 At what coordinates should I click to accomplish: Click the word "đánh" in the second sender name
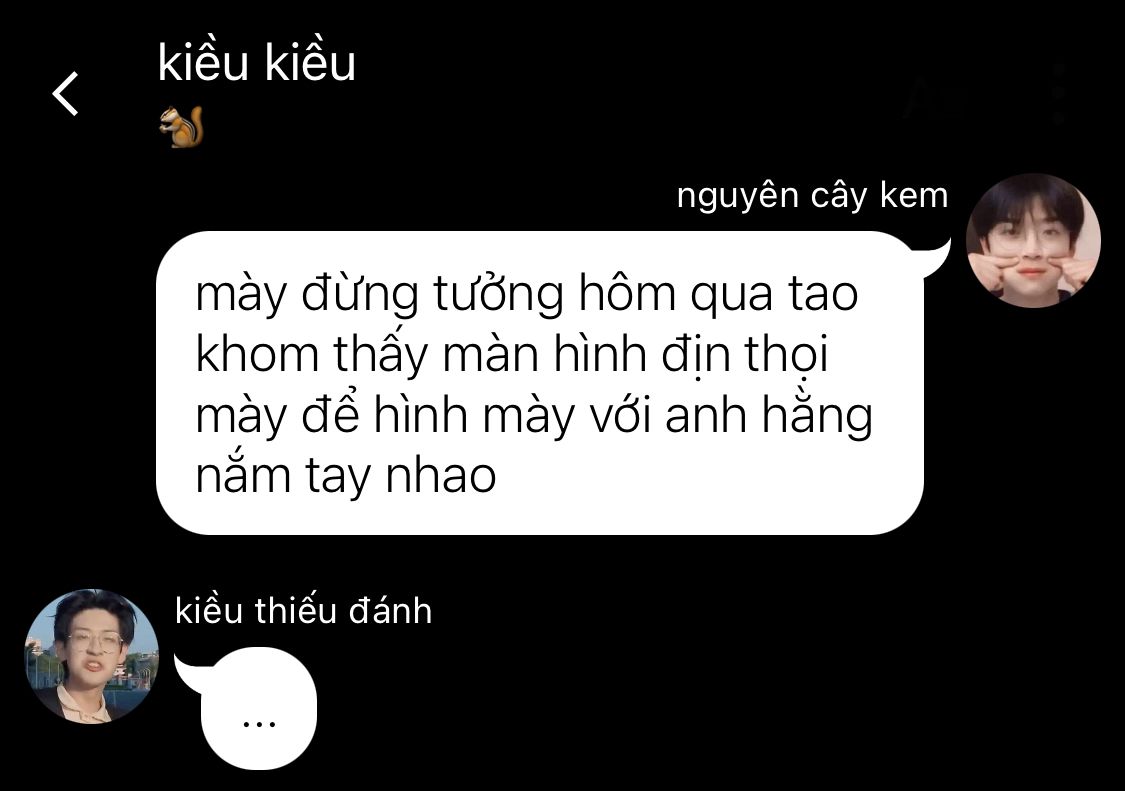click(390, 611)
